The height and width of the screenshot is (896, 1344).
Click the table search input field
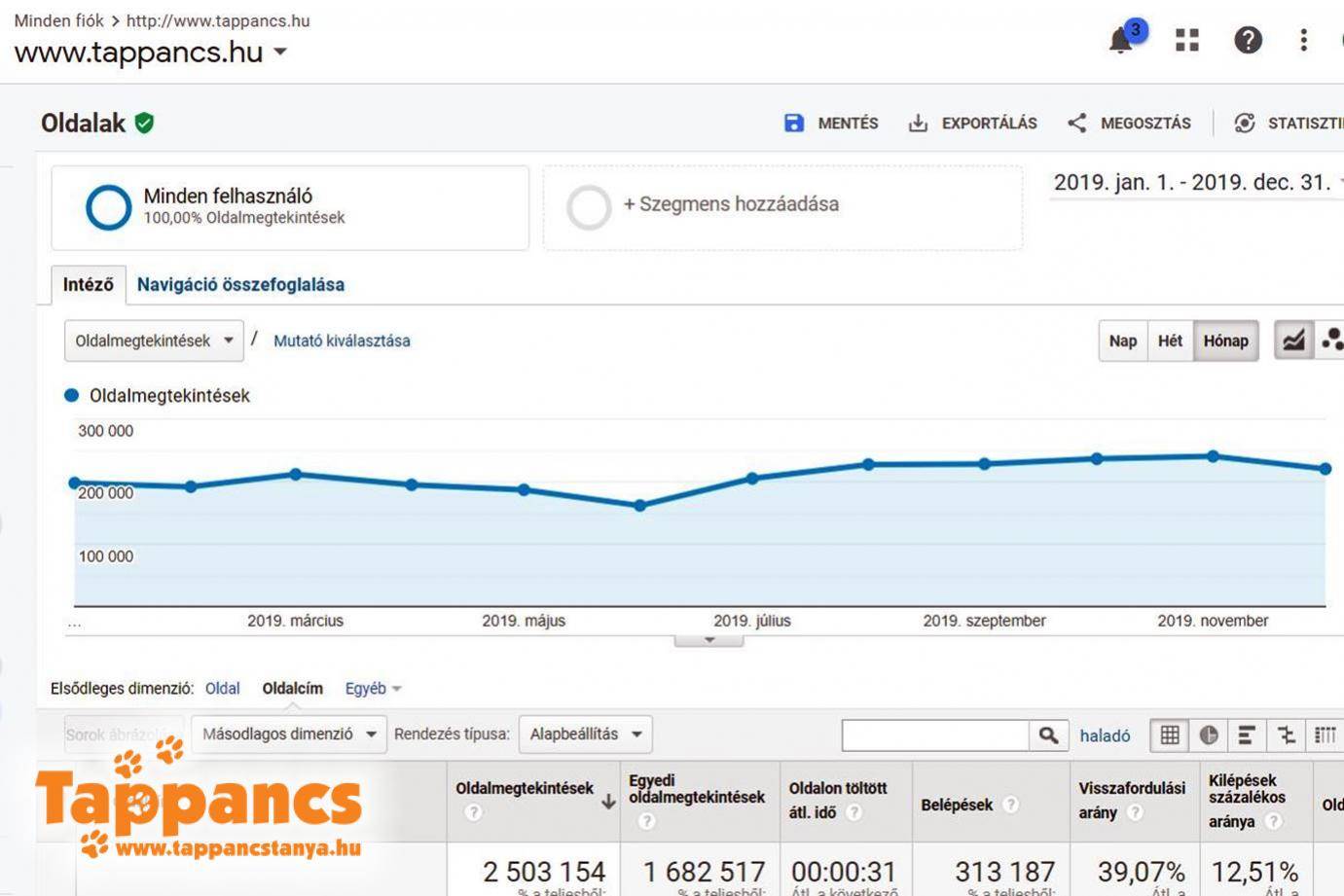pyautogui.click(x=934, y=735)
